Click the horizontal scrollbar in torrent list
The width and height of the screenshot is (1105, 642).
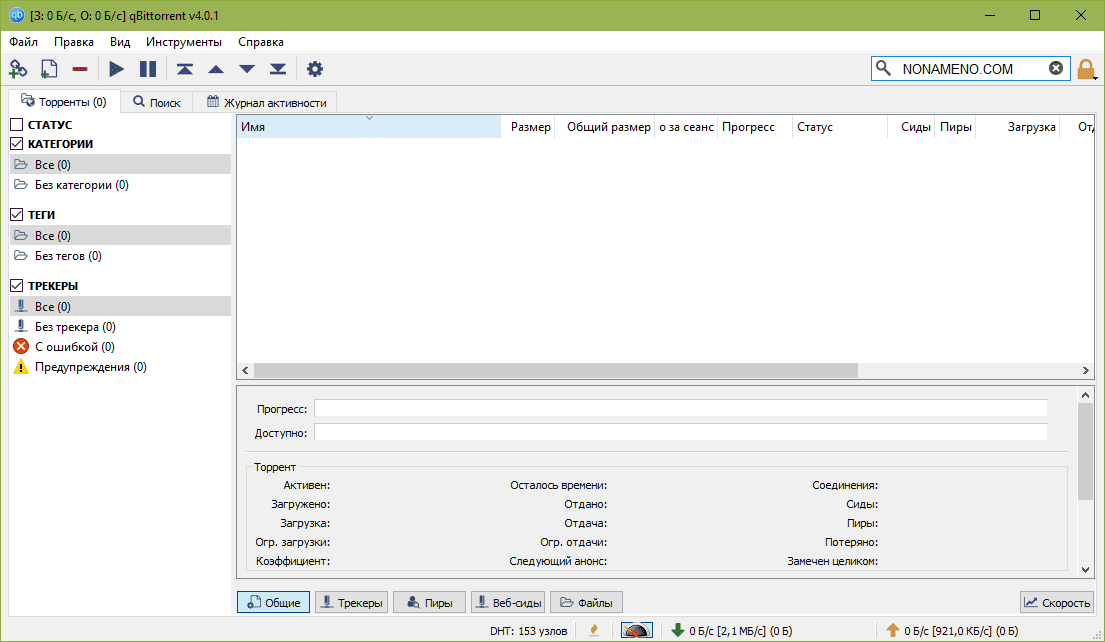[x=555, y=370]
